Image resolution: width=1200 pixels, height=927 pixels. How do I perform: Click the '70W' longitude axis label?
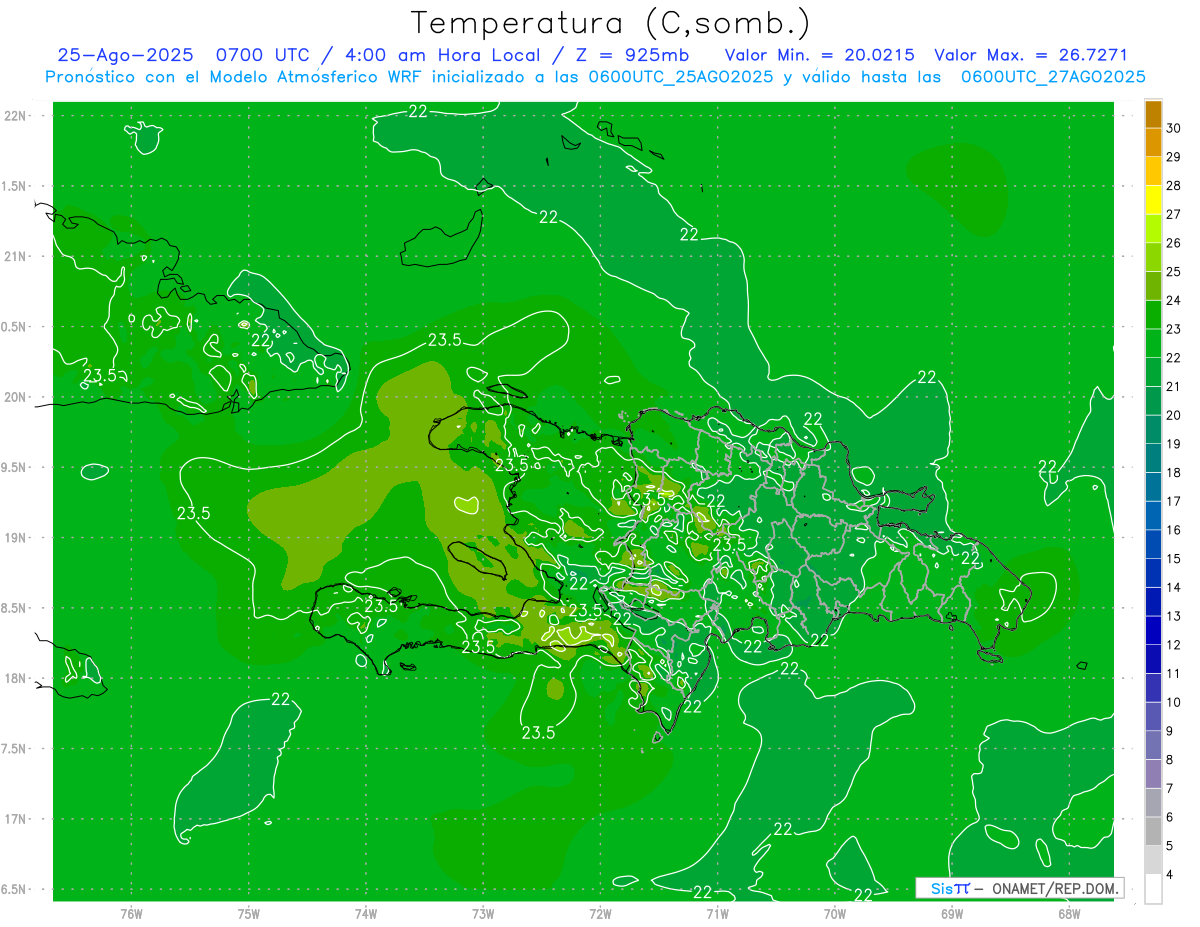835,913
